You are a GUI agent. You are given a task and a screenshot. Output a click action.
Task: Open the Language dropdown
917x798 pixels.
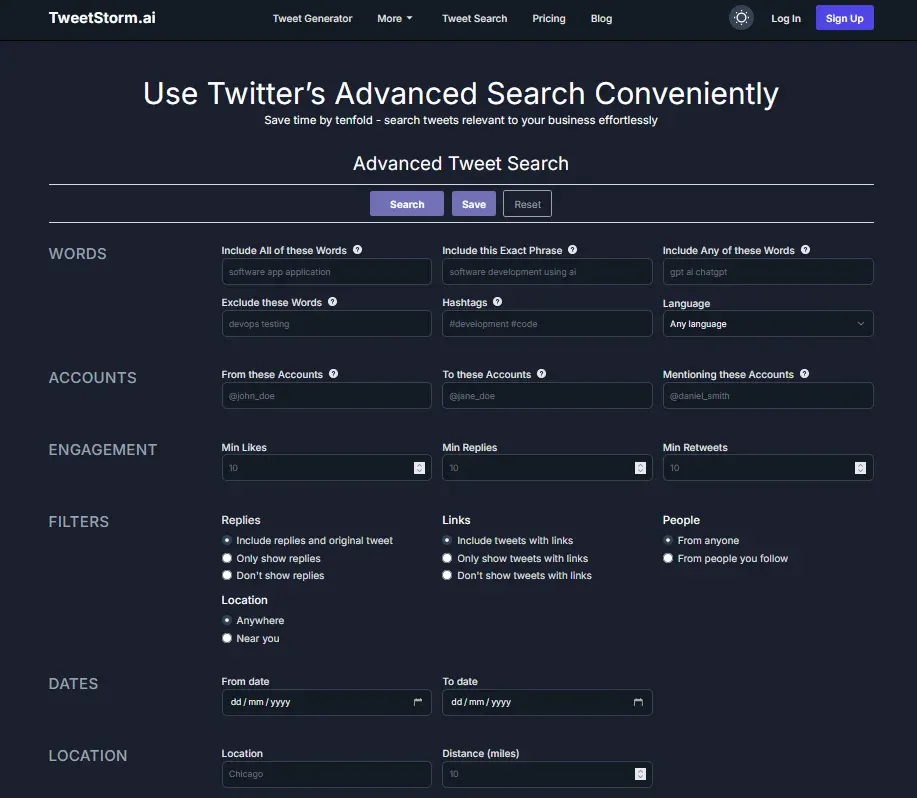click(x=767, y=323)
